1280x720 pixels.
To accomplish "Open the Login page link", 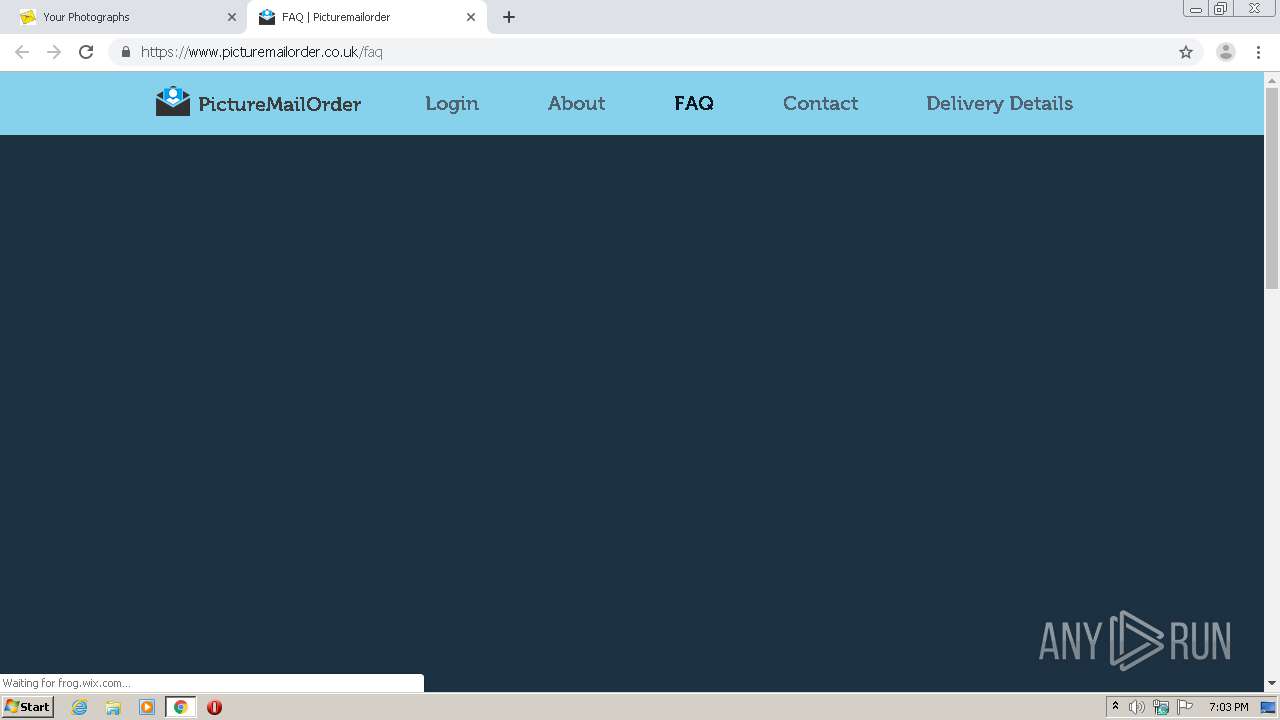I will [x=452, y=103].
